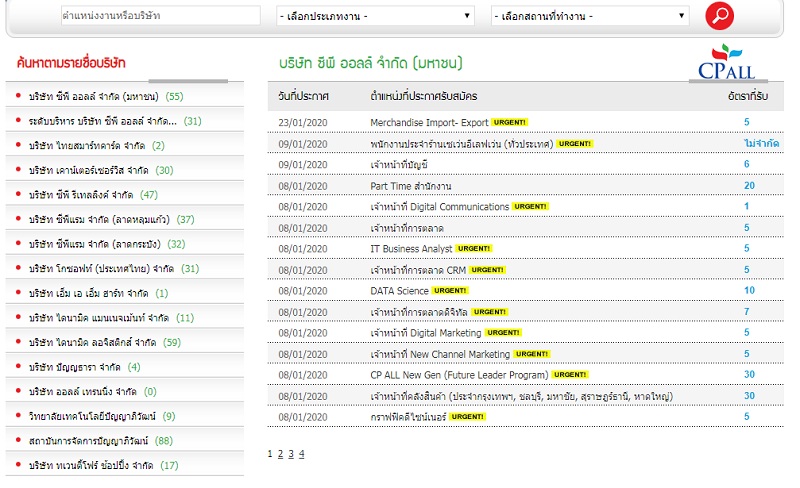Click the red magnifier search button

point(719,16)
